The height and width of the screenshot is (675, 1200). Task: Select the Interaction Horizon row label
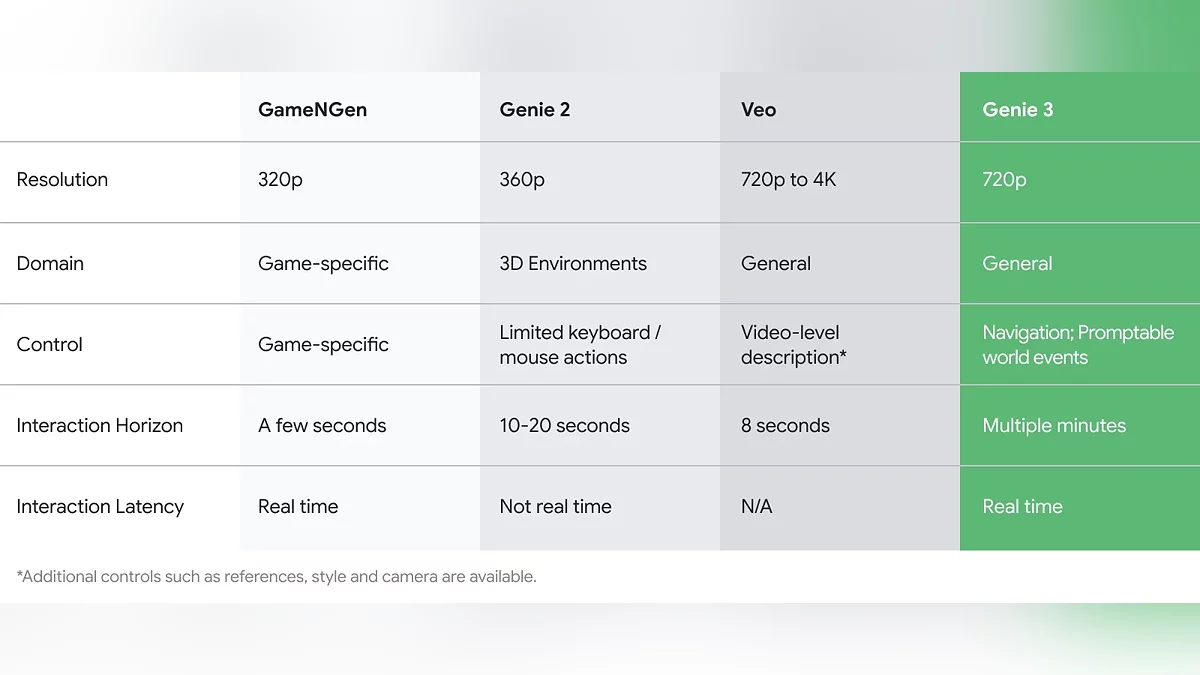100,426
